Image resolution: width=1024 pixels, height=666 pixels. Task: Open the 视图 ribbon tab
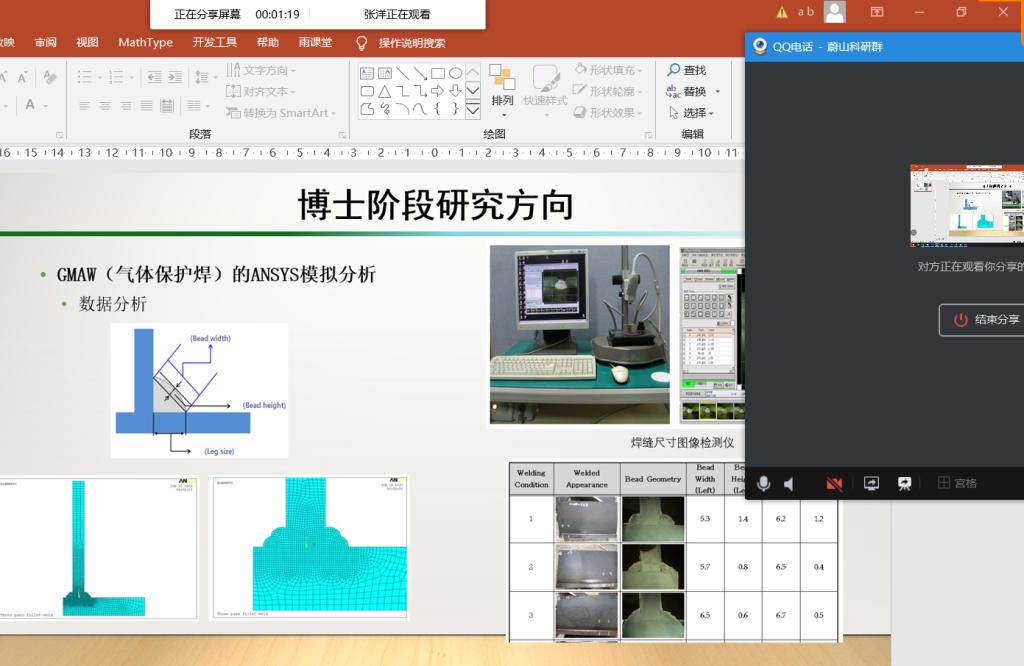[88, 42]
